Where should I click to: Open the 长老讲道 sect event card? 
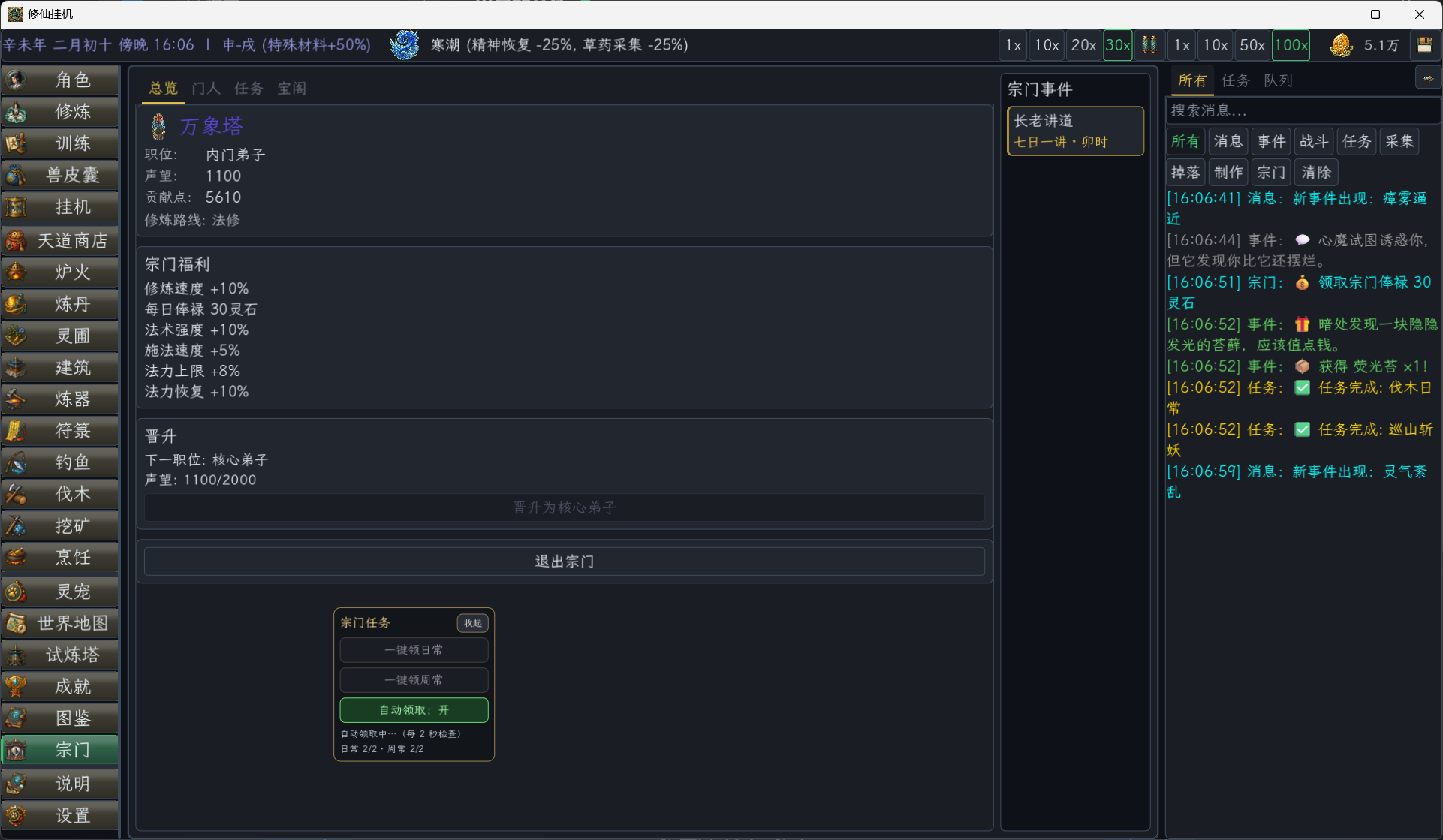[1075, 131]
